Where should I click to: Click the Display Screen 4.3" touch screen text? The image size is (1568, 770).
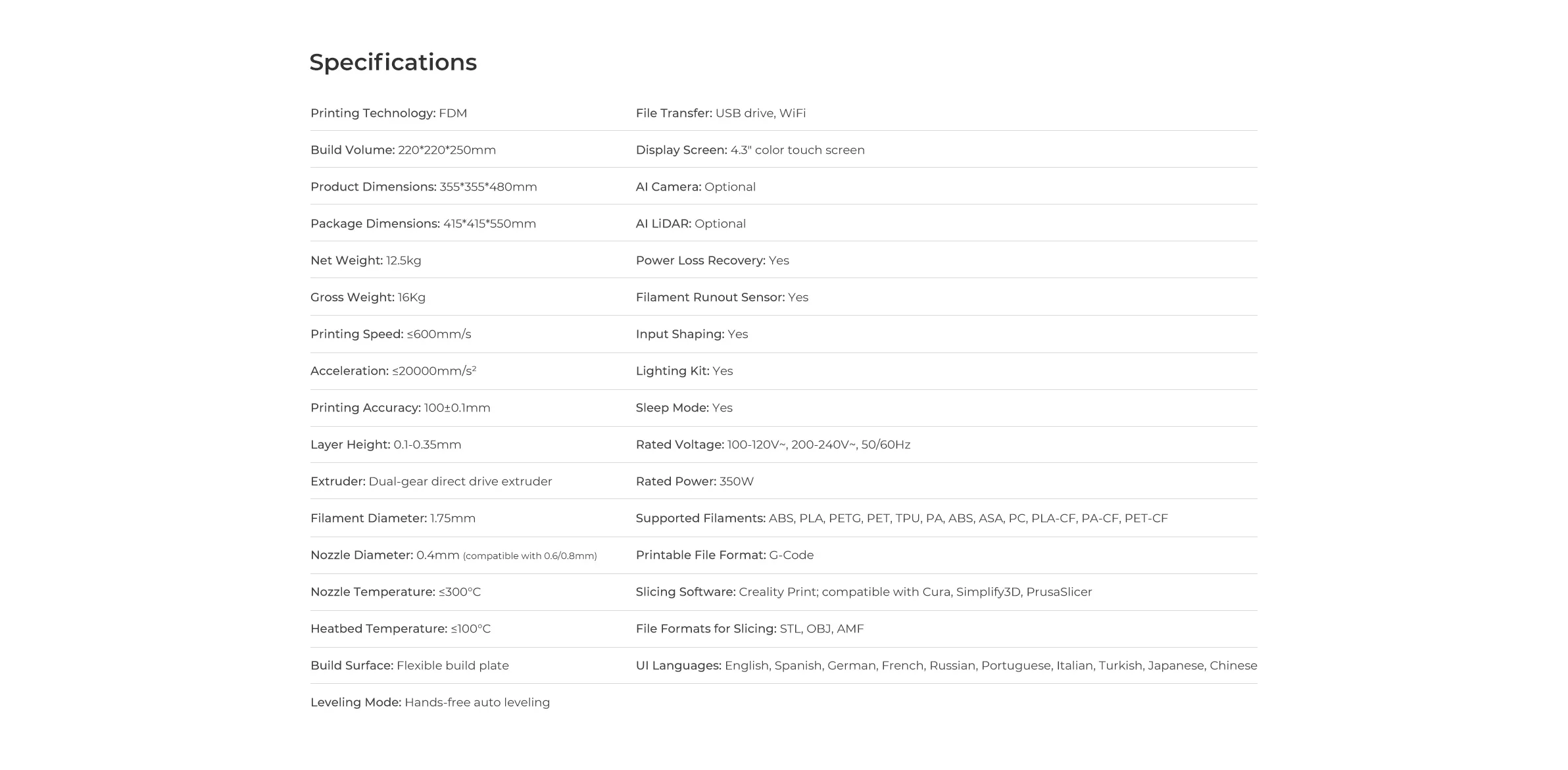(750, 150)
